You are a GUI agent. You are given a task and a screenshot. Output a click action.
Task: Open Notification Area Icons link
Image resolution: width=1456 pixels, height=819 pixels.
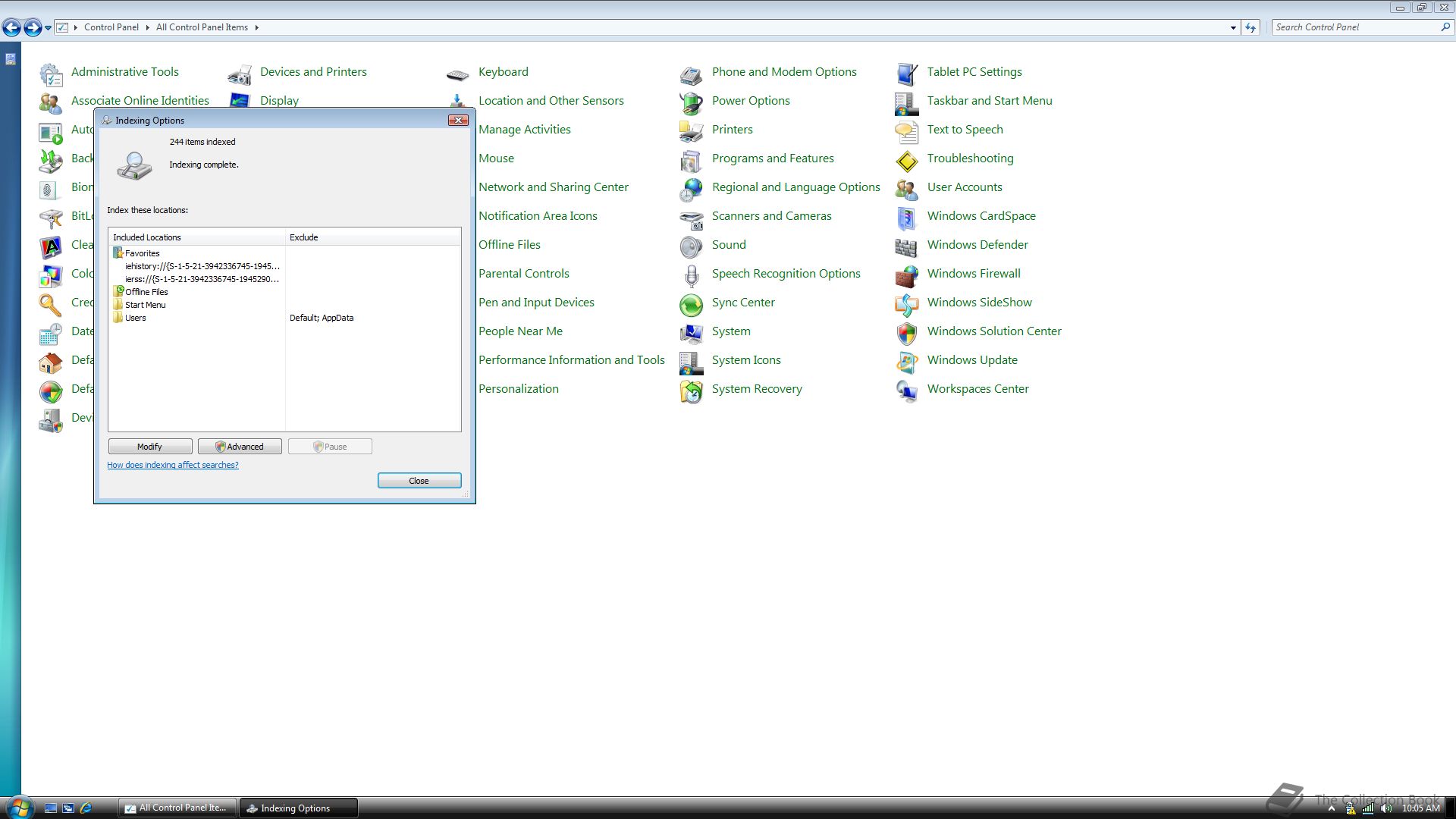point(538,216)
